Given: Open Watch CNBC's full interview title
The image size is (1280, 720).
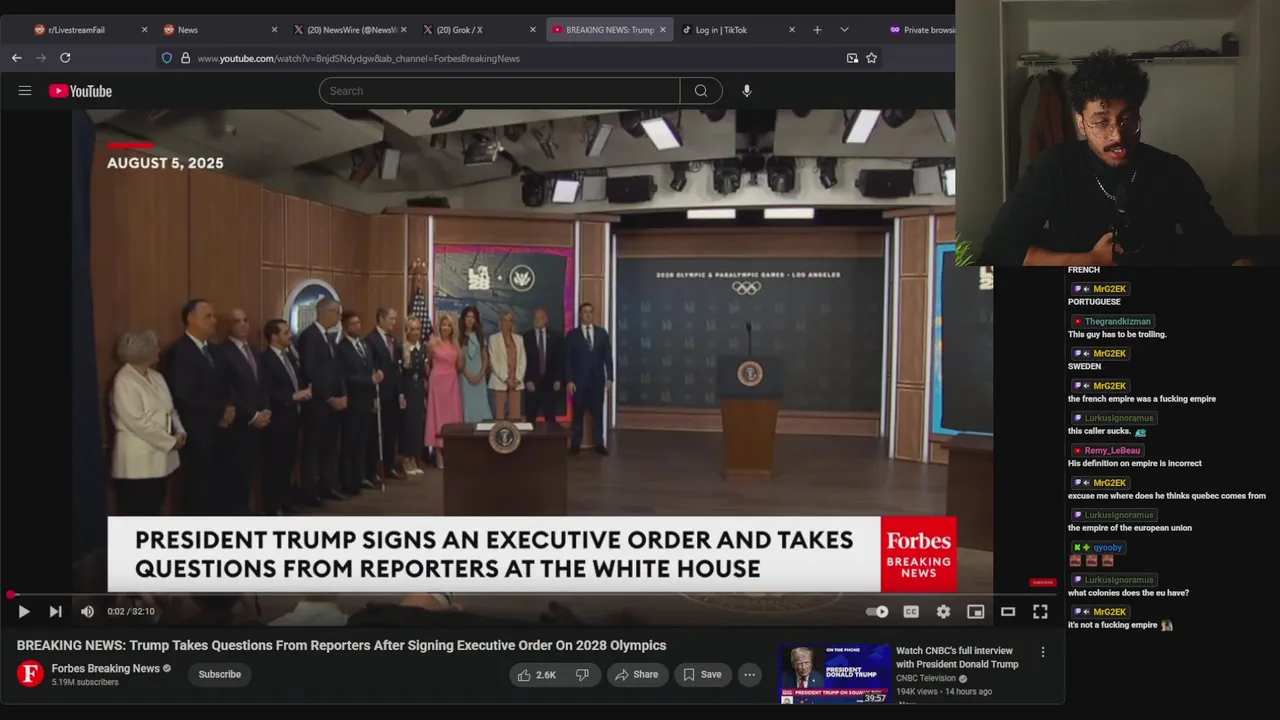Looking at the screenshot, I should pyautogui.click(x=957, y=658).
